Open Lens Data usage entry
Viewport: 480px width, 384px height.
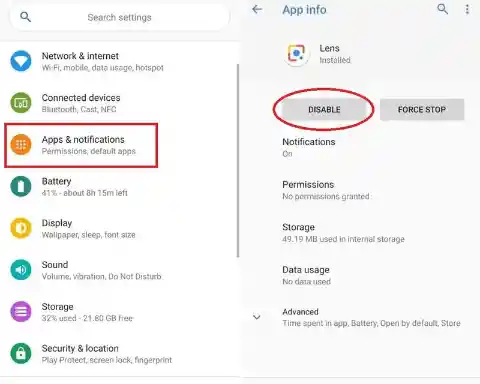tap(362, 275)
